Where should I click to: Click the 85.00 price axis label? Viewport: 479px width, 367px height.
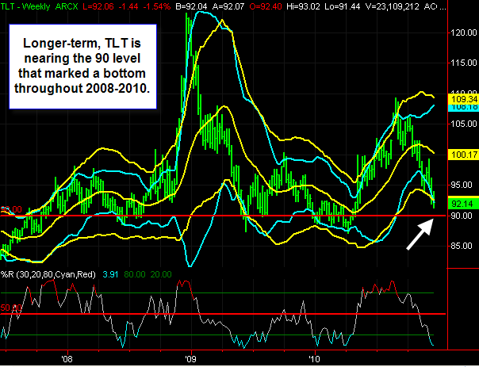click(461, 246)
